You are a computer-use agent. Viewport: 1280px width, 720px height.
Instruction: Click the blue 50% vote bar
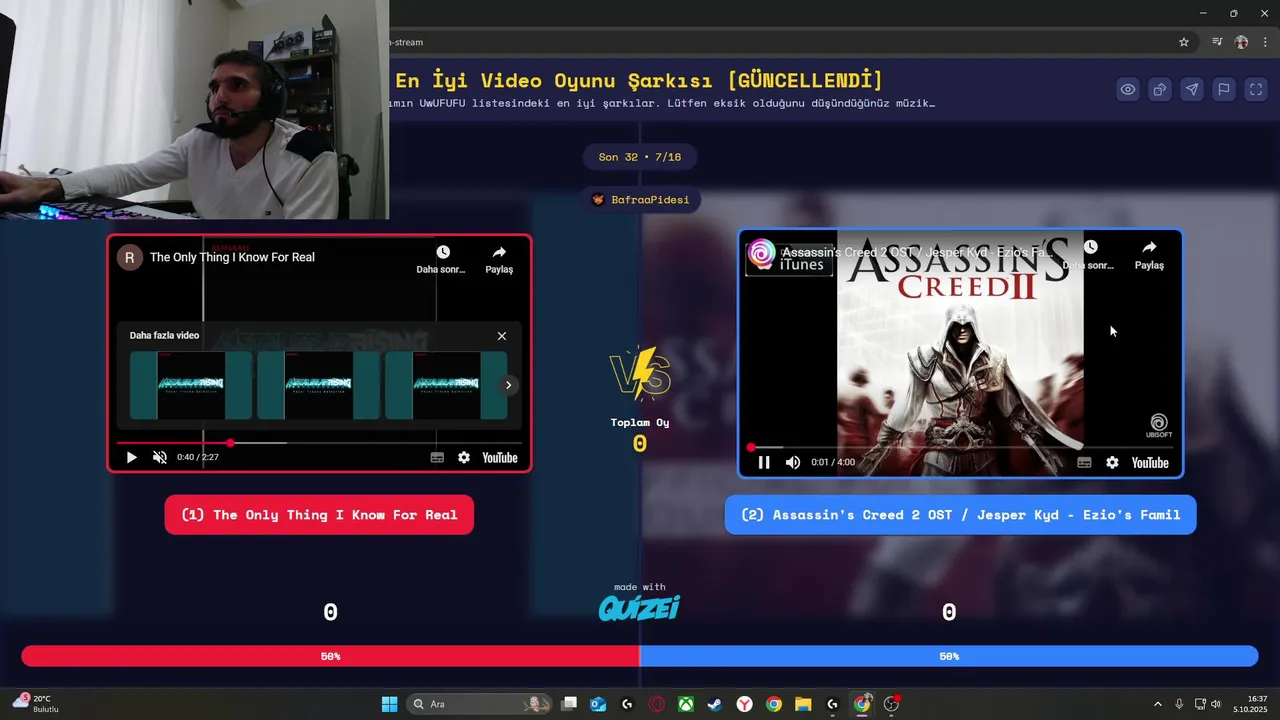949,656
